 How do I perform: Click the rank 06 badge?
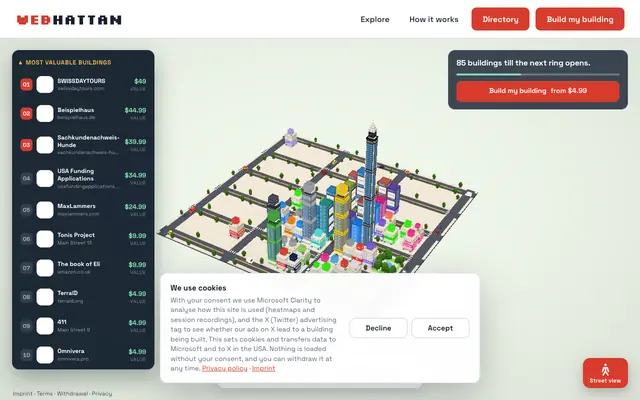tap(27, 239)
